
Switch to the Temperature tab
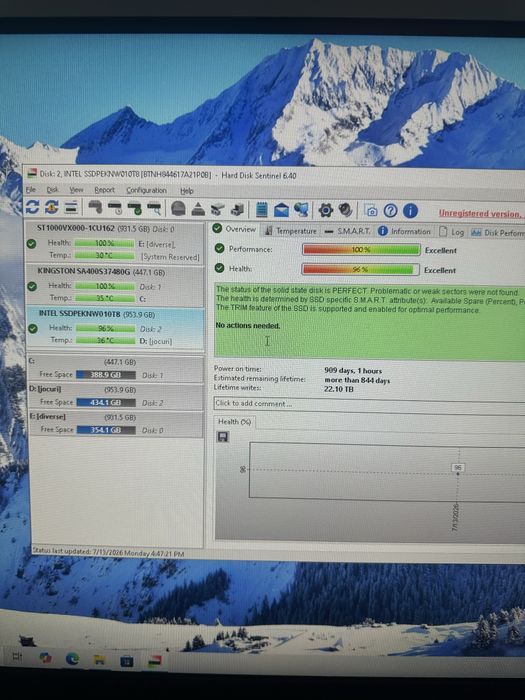point(291,231)
